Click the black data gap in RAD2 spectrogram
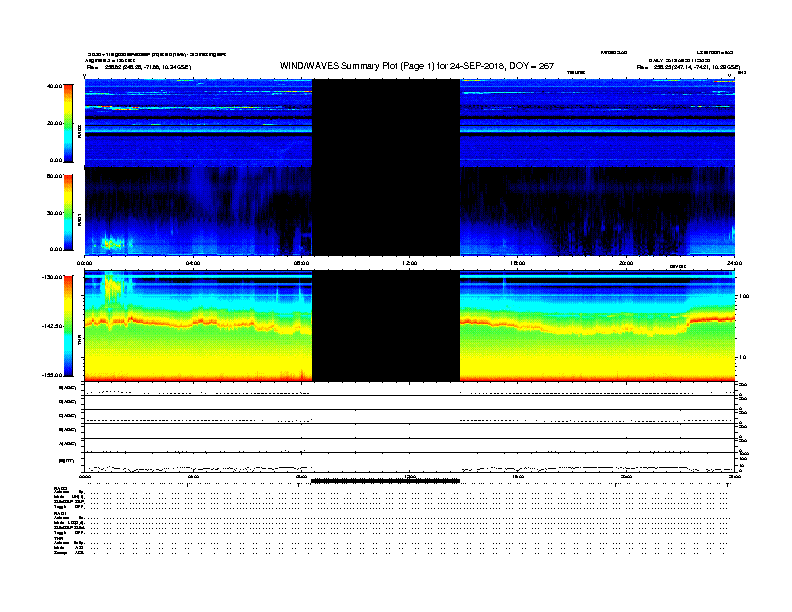This screenshot has height=612, width=792. pyautogui.click(x=386, y=123)
